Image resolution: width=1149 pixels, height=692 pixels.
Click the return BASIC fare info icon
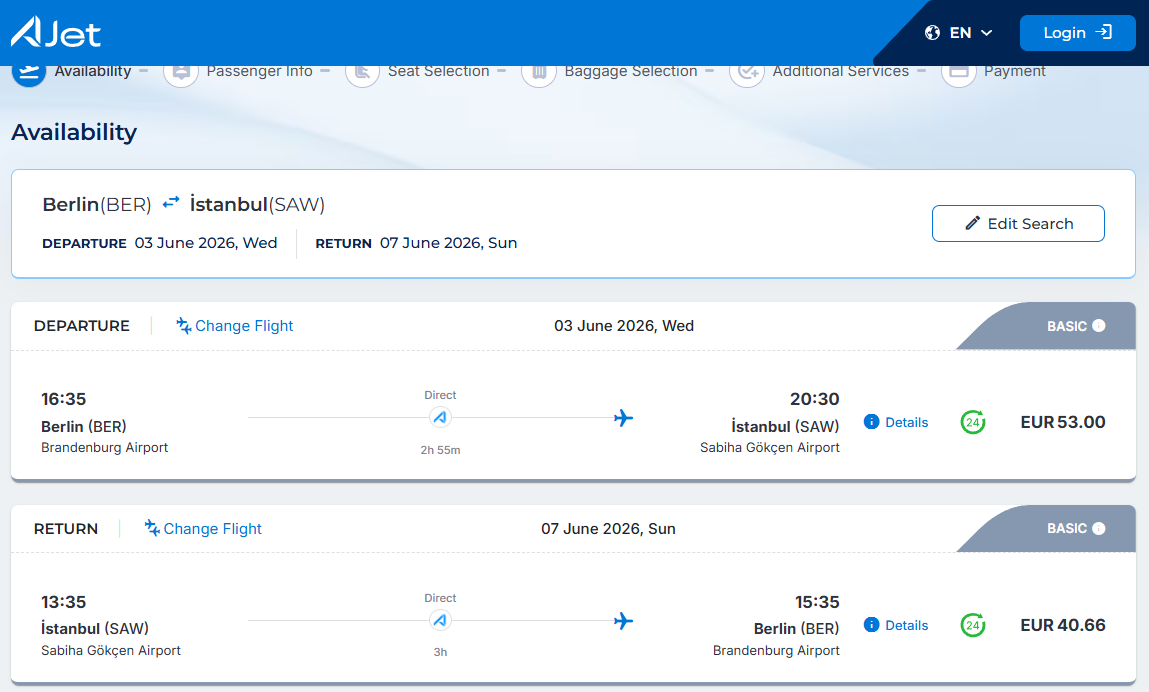pos(1098,529)
